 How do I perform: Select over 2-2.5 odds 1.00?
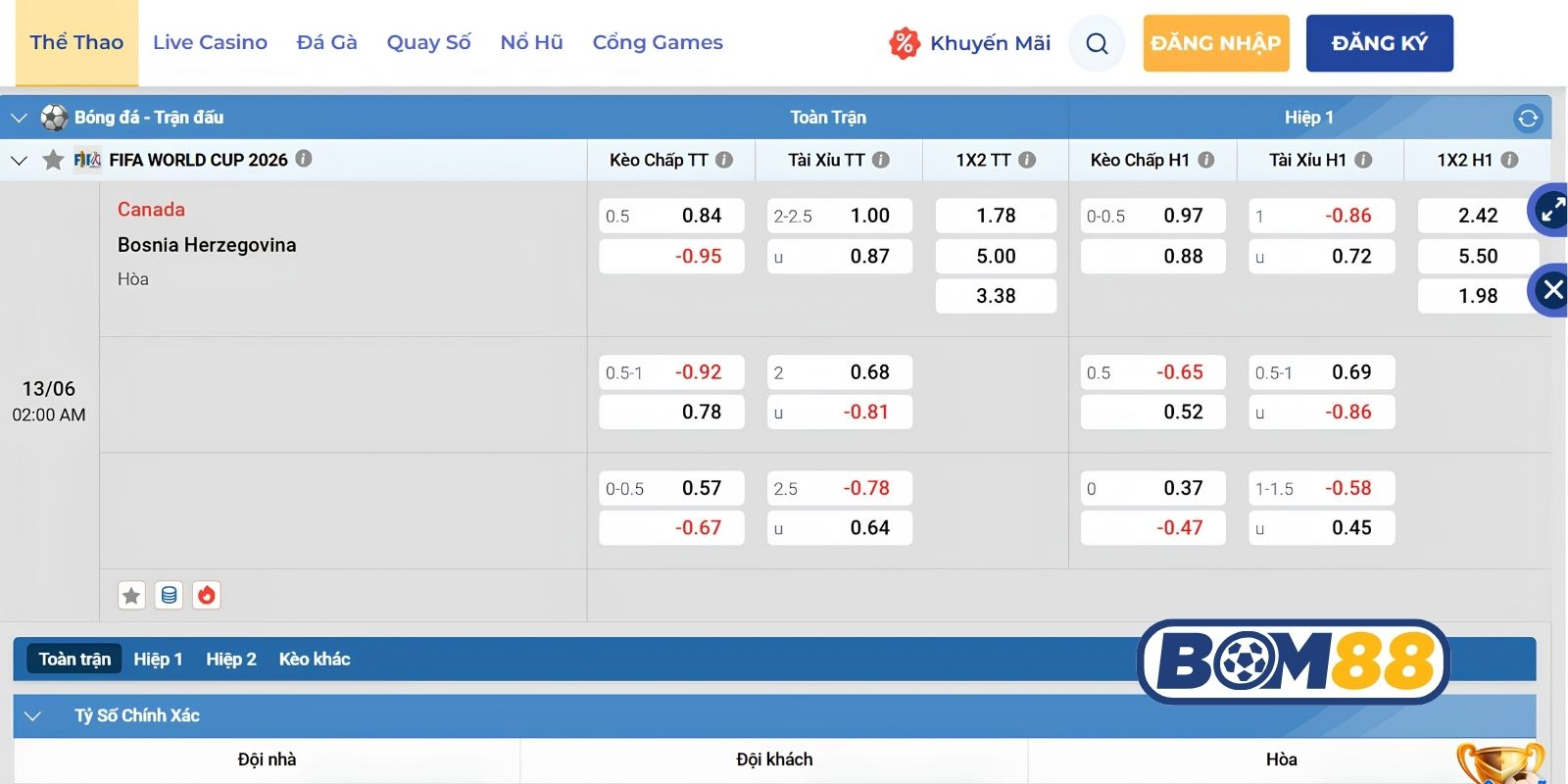(839, 216)
